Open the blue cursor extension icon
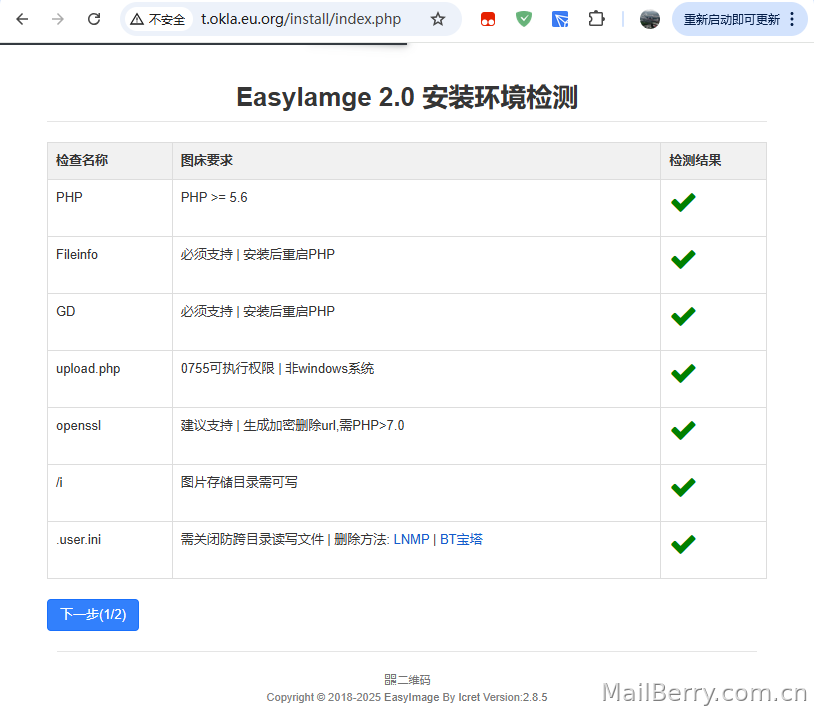Screen dimensions: 814x710 pos(560,20)
